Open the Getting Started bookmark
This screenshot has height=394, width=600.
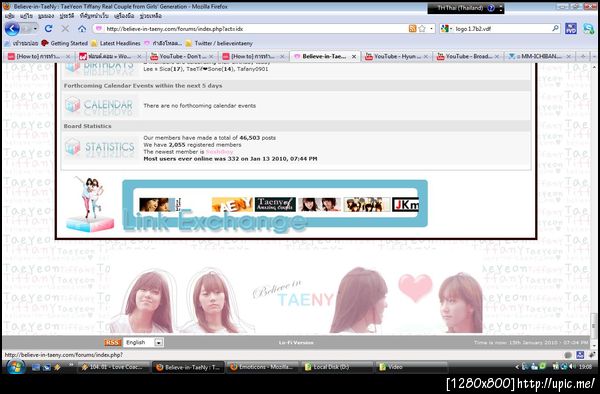[64, 43]
